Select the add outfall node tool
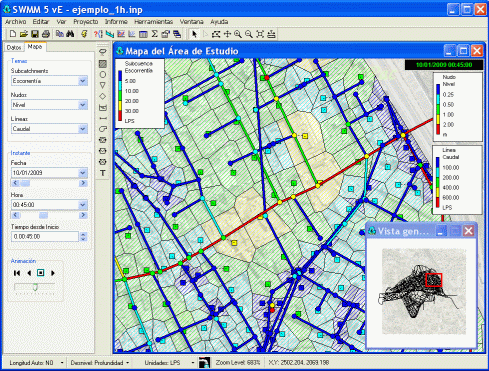The width and height of the screenshot is (489, 371). tap(103, 85)
